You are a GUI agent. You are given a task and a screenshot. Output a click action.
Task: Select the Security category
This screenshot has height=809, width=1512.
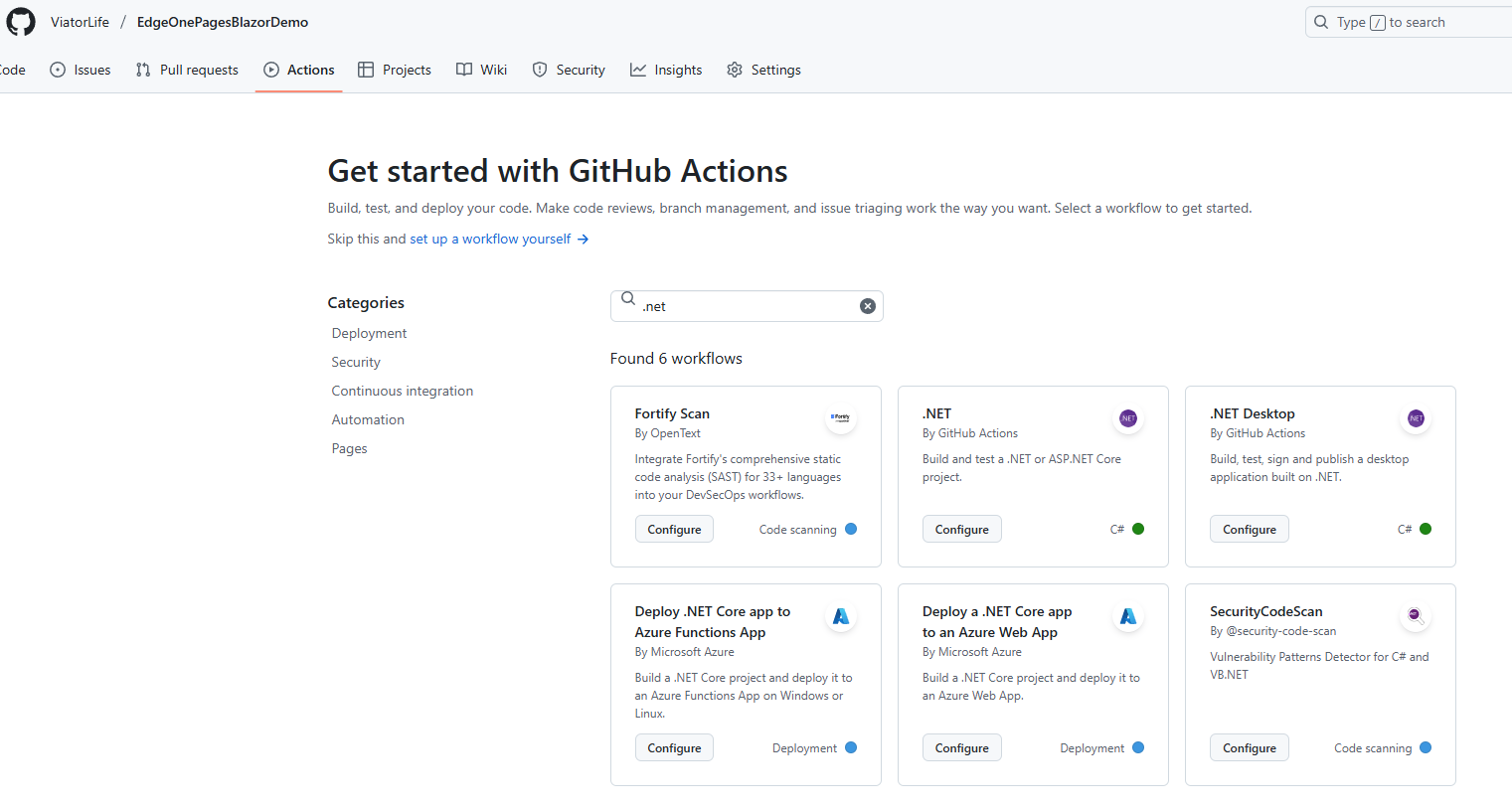[x=356, y=363]
